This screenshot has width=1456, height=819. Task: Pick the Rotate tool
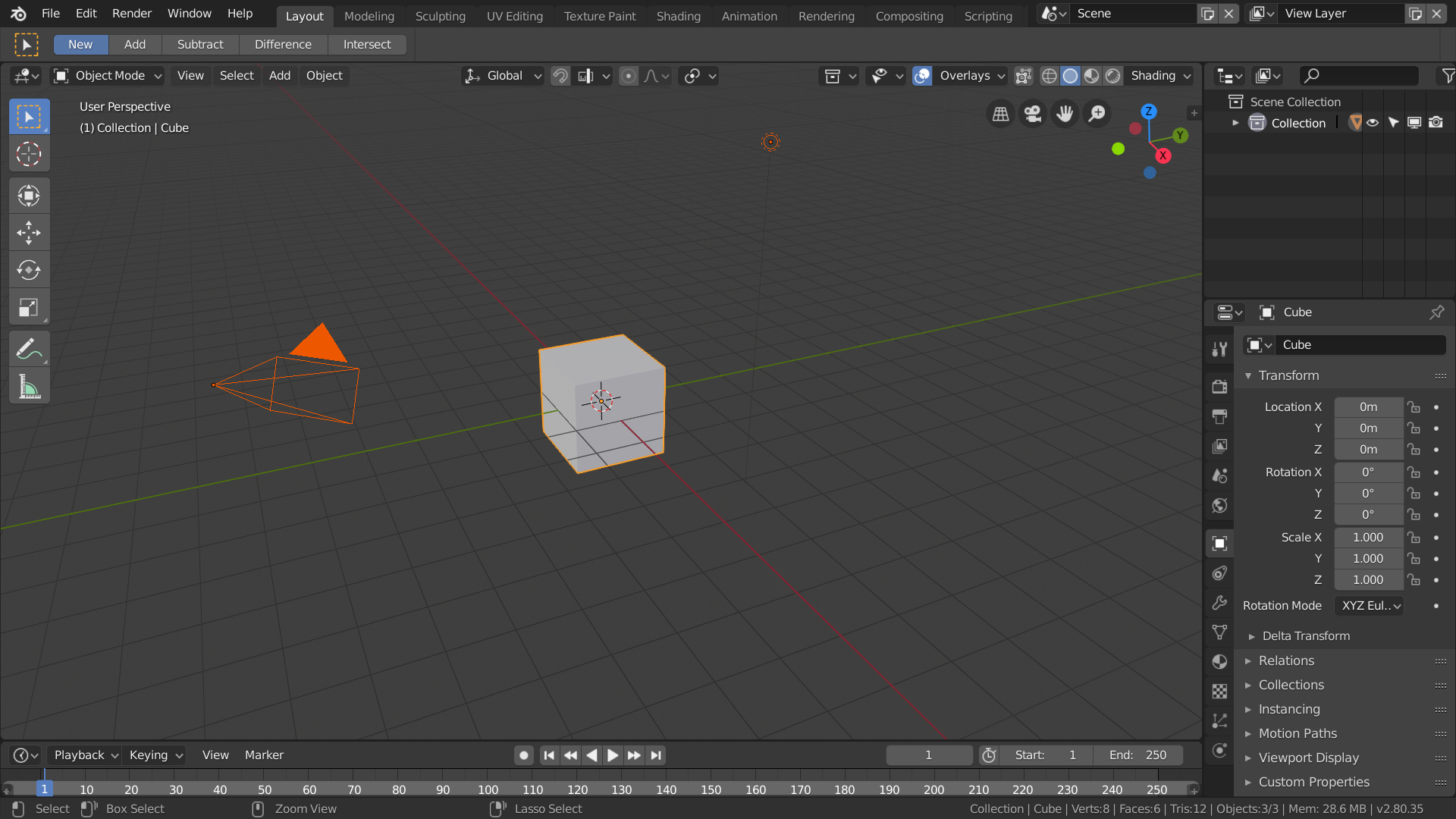29,270
